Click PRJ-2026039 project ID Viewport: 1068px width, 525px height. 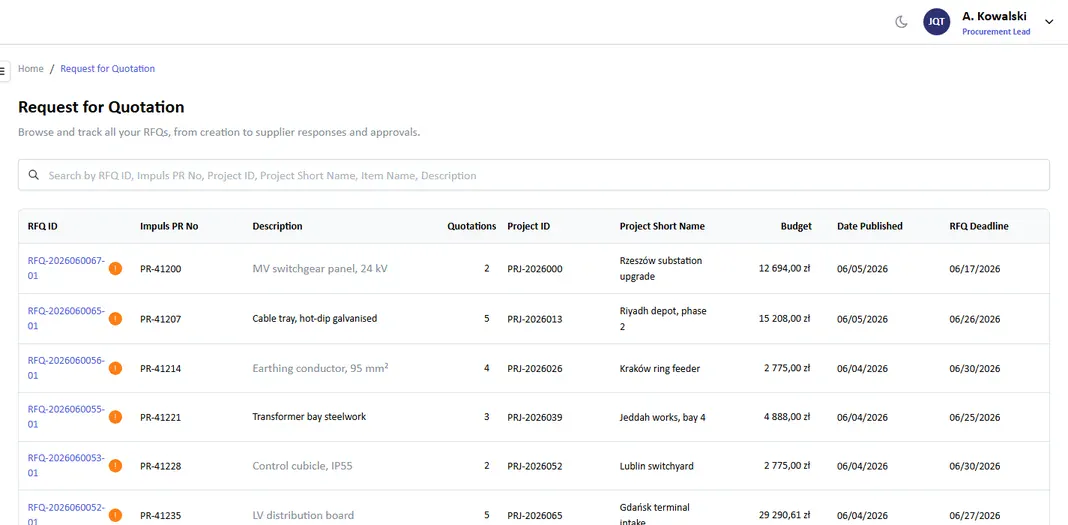(535, 417)
